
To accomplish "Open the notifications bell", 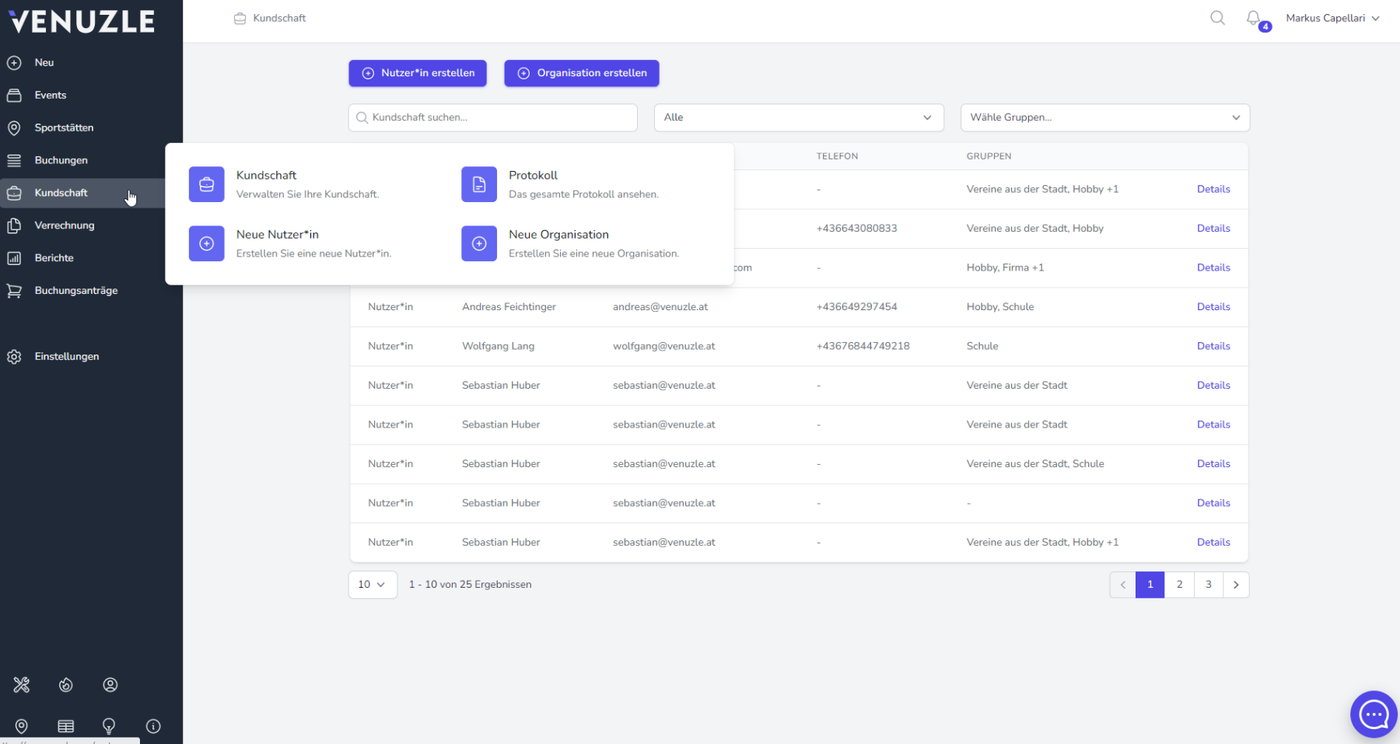I will (x=1253, y=18).
